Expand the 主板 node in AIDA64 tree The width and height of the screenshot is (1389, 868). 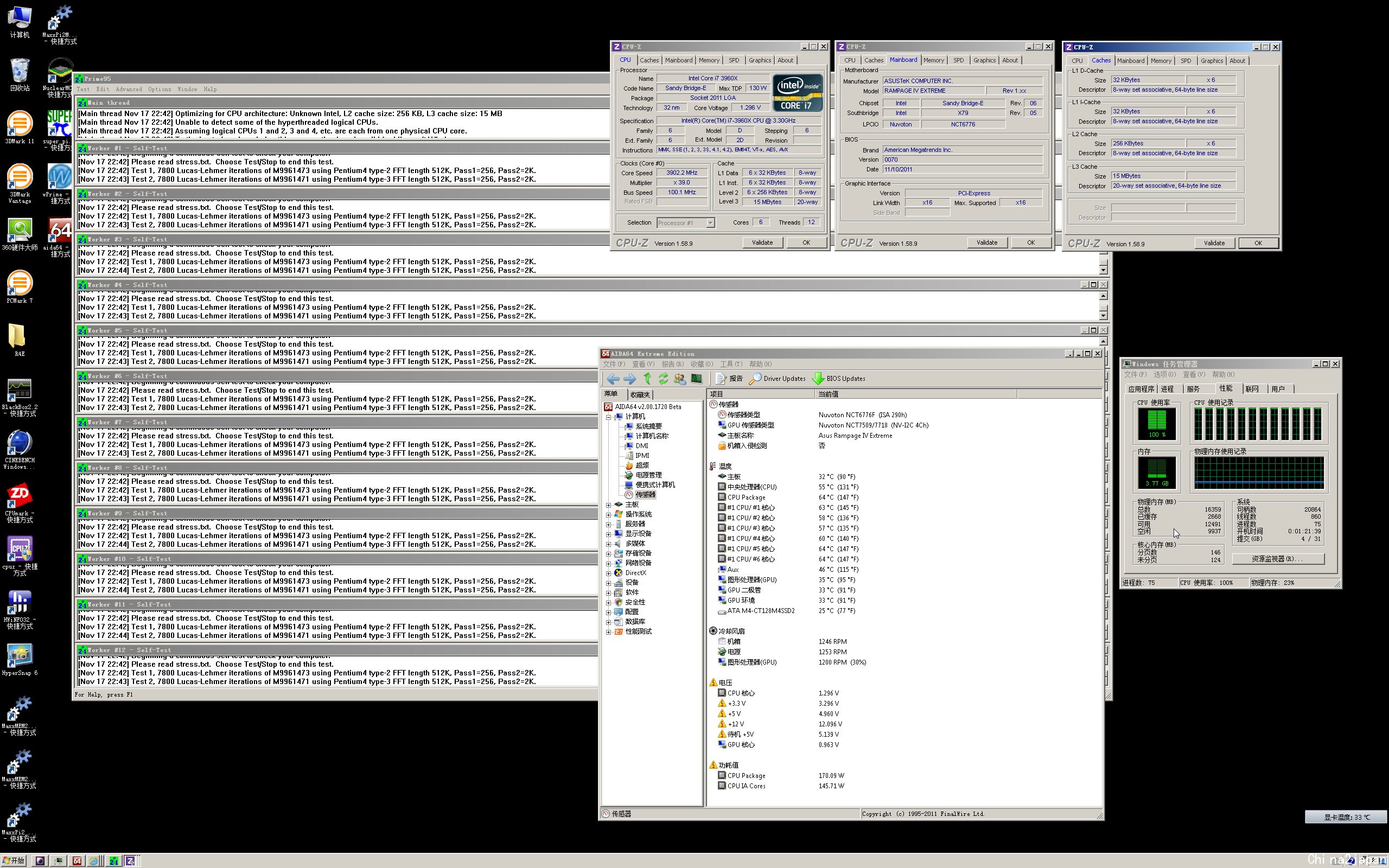pyautogui.click(x=608, y=505)
